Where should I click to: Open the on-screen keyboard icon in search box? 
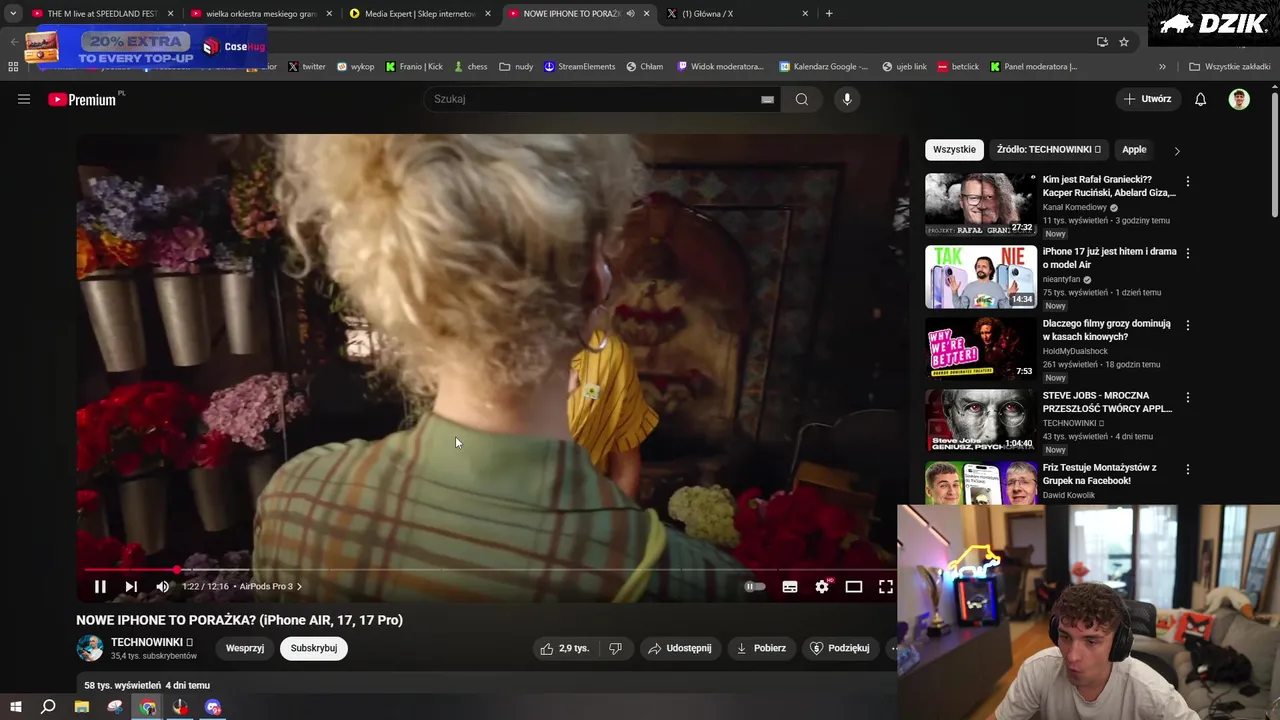tap(767, 100)
